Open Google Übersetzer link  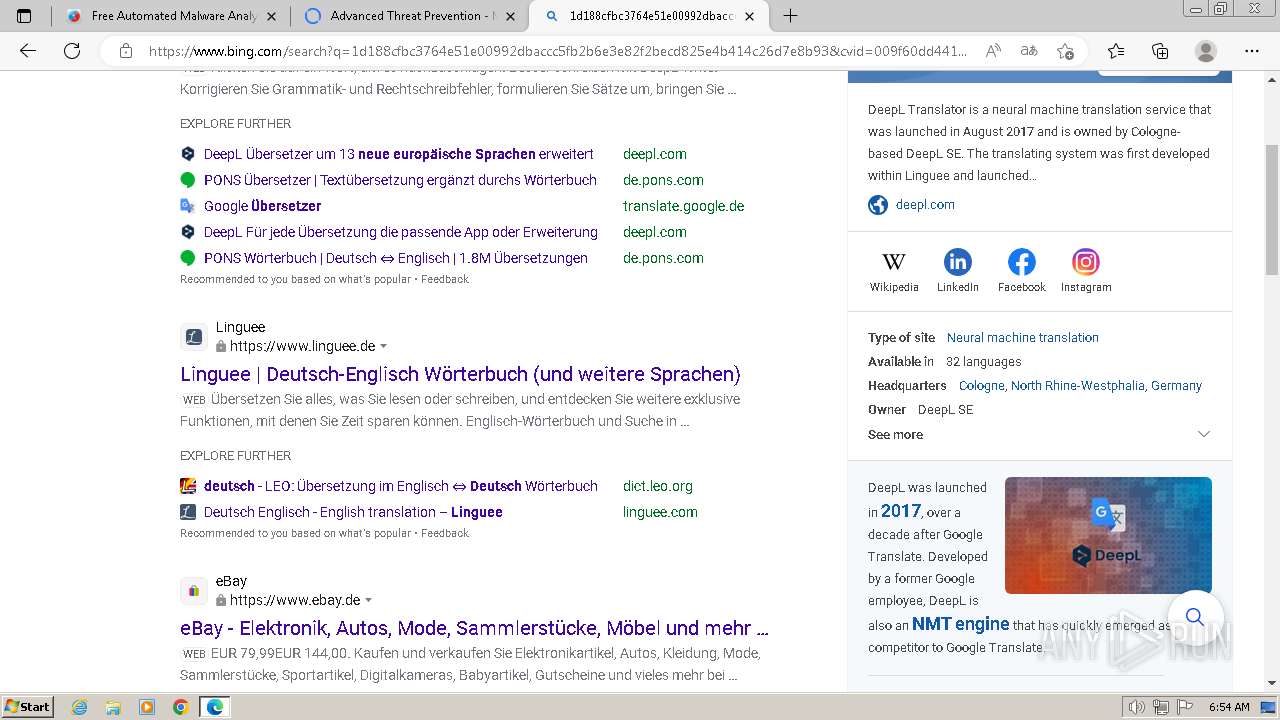click(262, 206)
